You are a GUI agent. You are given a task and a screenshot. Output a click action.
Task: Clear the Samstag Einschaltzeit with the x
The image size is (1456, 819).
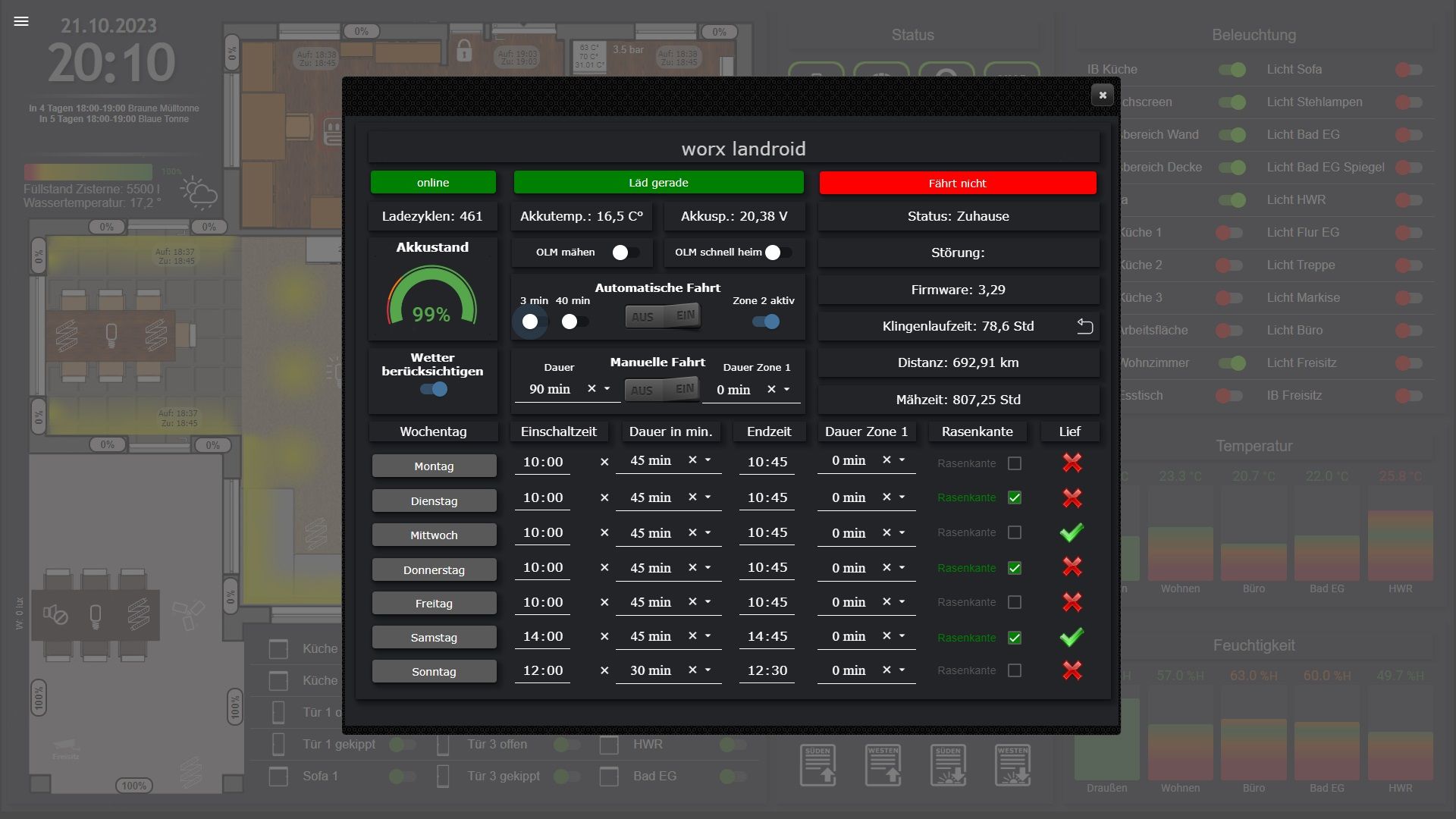[x=604, y=636]
